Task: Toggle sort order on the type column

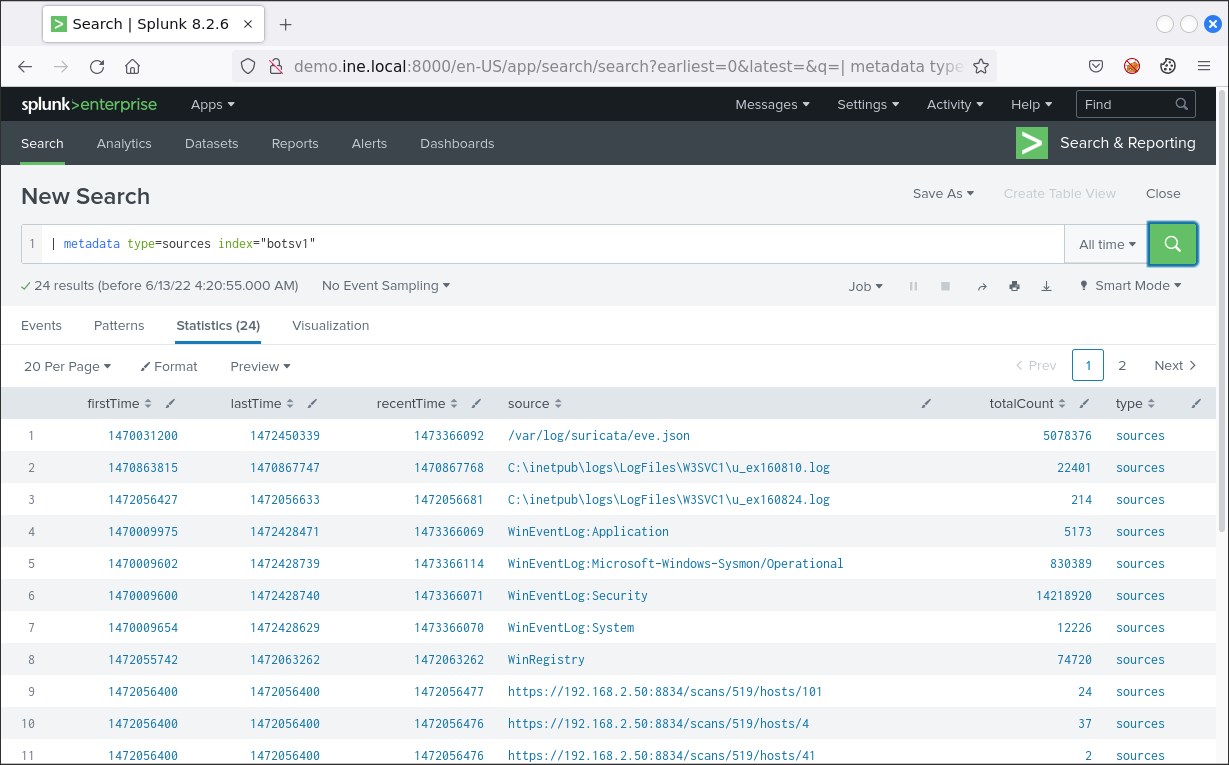Action: point(1135,404)
